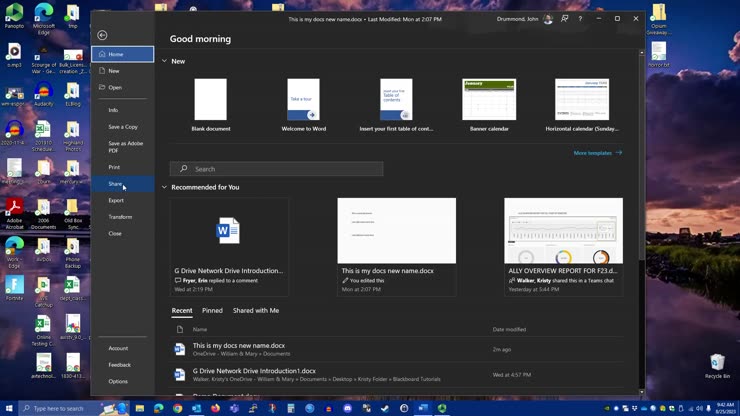Click the Word icon on the taskbar
Image resolution: width=740 pixels, height=416 pixels.
point(423,408)
